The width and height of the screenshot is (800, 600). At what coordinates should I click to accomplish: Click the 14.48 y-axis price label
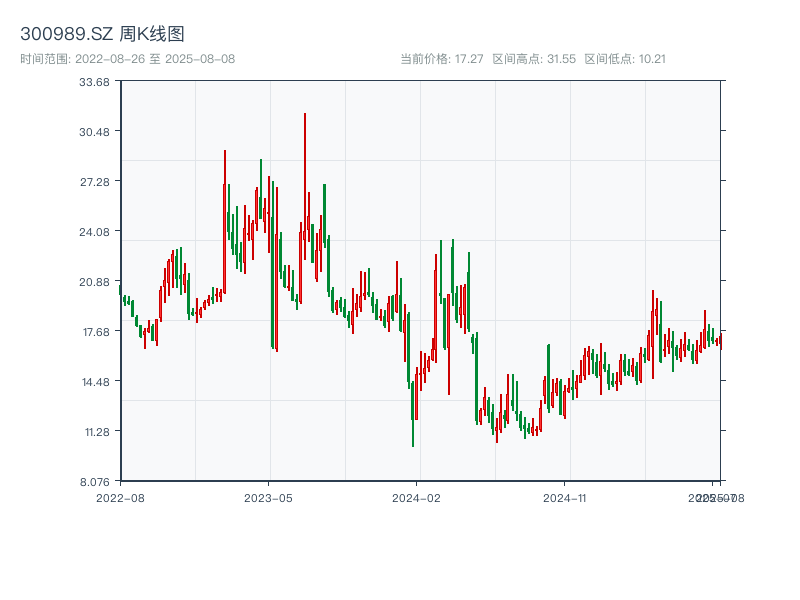tap(94, 382)
